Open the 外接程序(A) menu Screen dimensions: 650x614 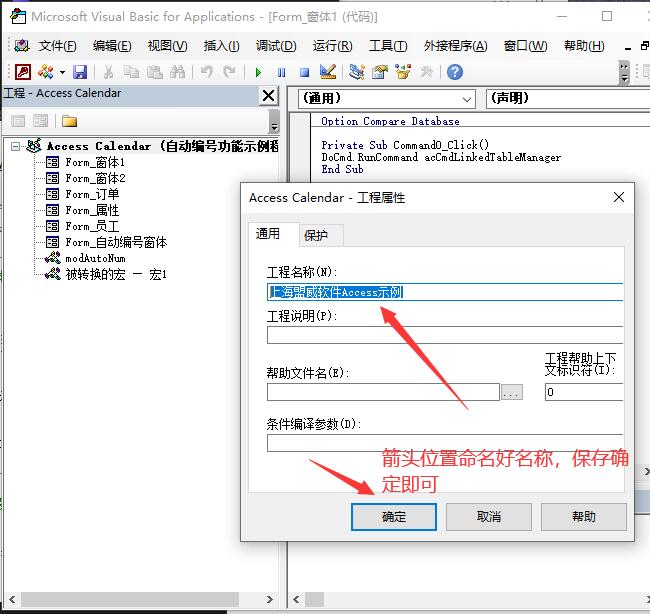[455, 46]
